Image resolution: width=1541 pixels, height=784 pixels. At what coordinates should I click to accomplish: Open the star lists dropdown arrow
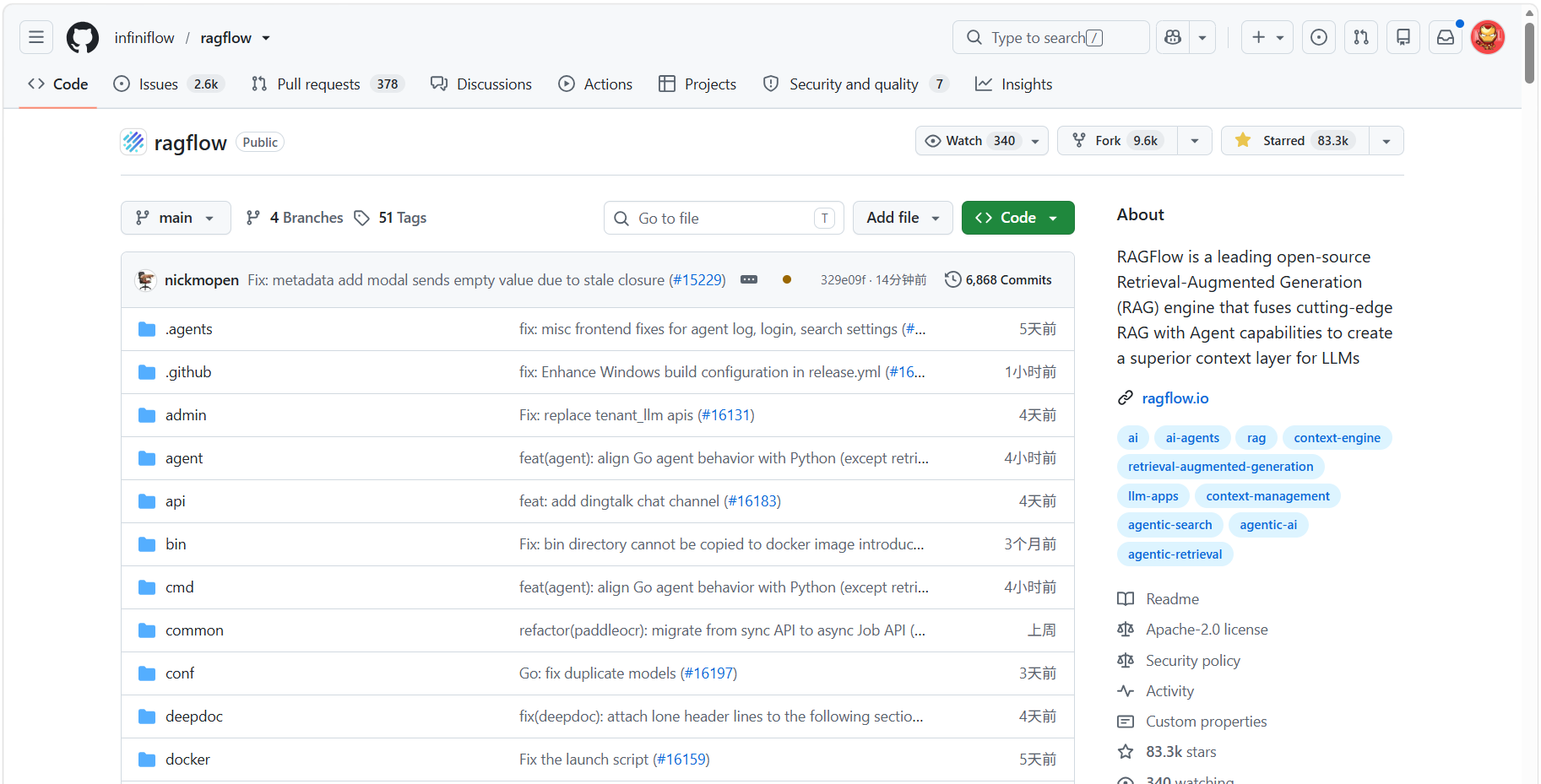pos(1386,141)
